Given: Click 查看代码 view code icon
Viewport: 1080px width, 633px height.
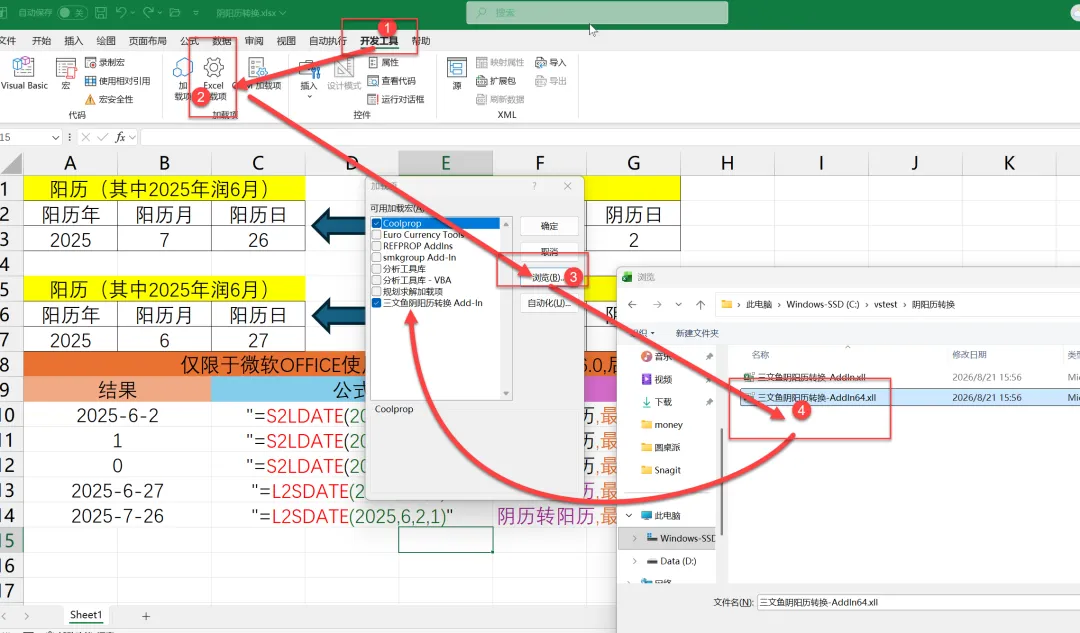Looking at the screenshot, I should (x=373, y=81).
